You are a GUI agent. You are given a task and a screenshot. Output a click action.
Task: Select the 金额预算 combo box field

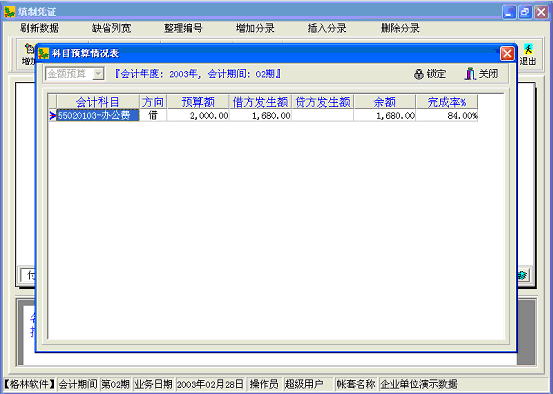tap(74, 74)
